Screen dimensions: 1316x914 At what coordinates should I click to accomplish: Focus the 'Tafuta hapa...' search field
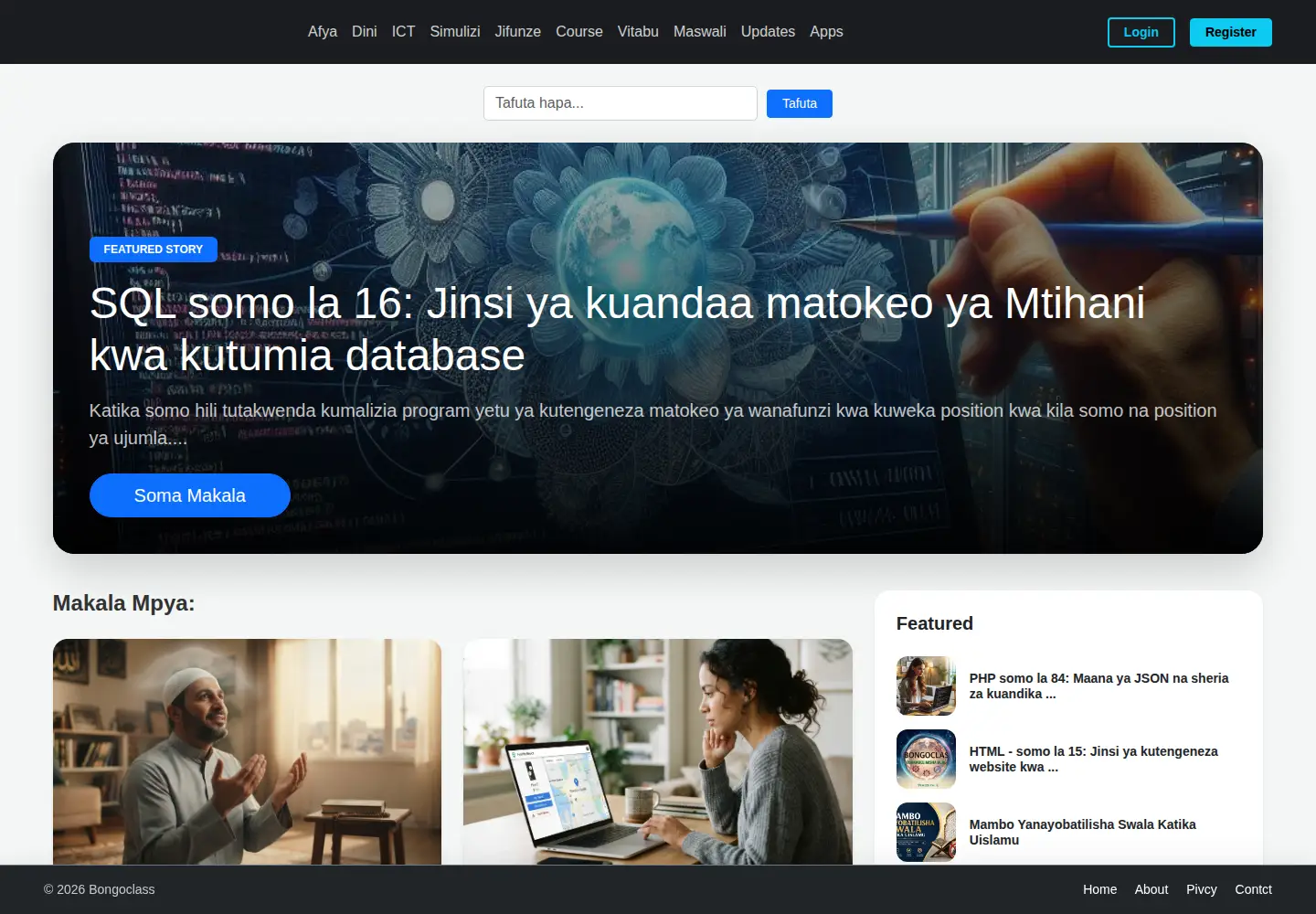coord(621,103)
